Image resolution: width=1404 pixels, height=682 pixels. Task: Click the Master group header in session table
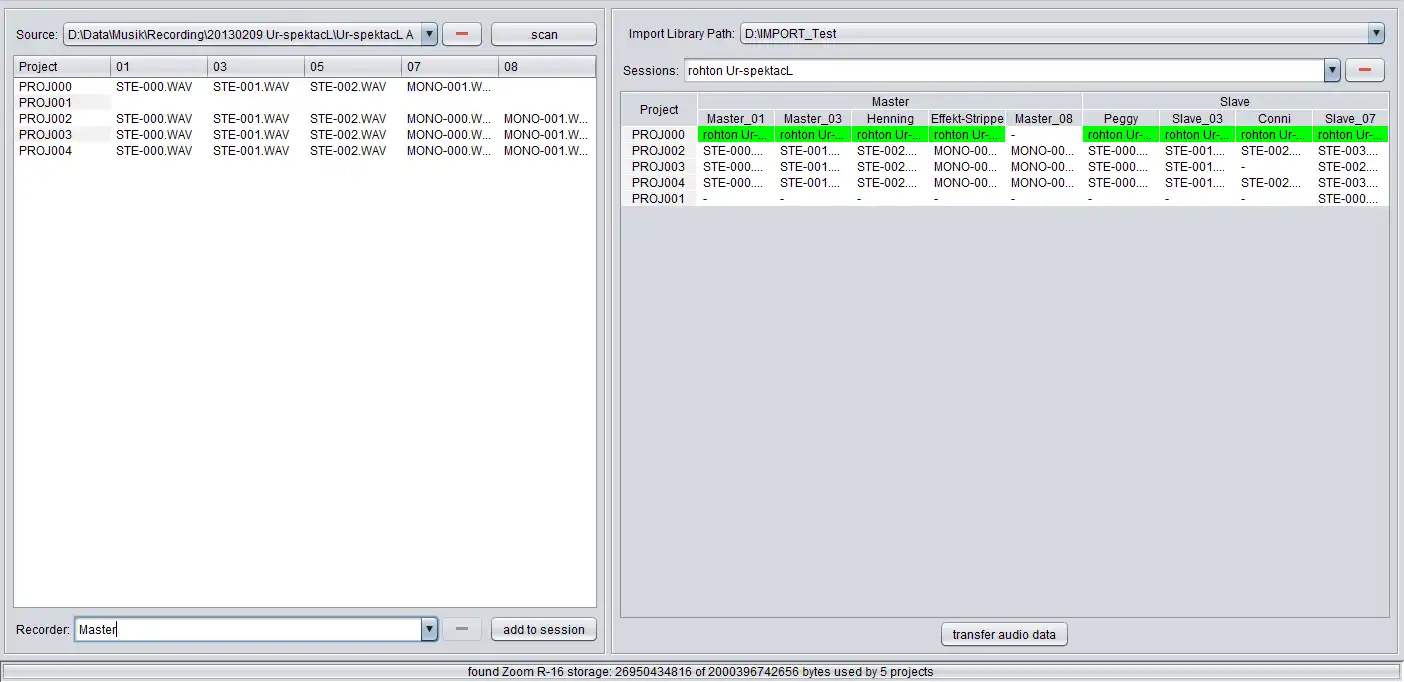point(890,101)
